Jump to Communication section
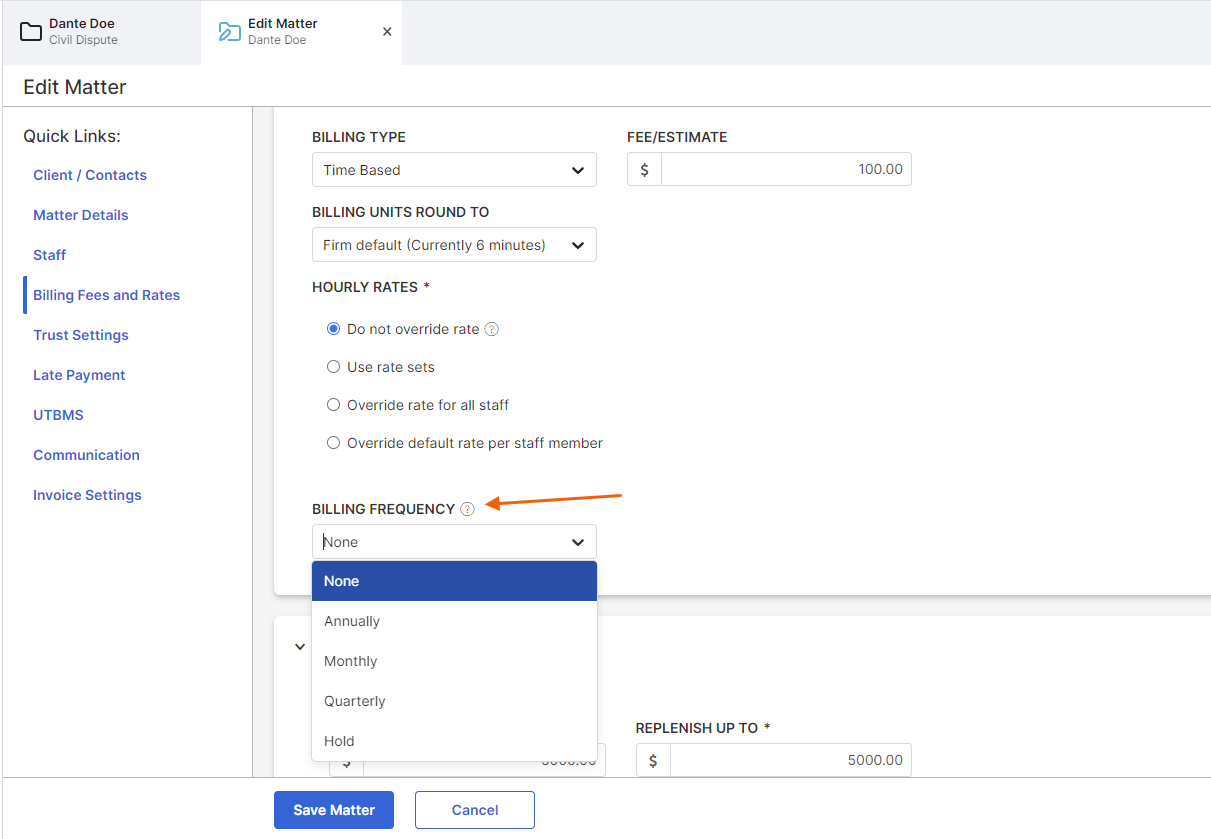 [x=87, y=455]
